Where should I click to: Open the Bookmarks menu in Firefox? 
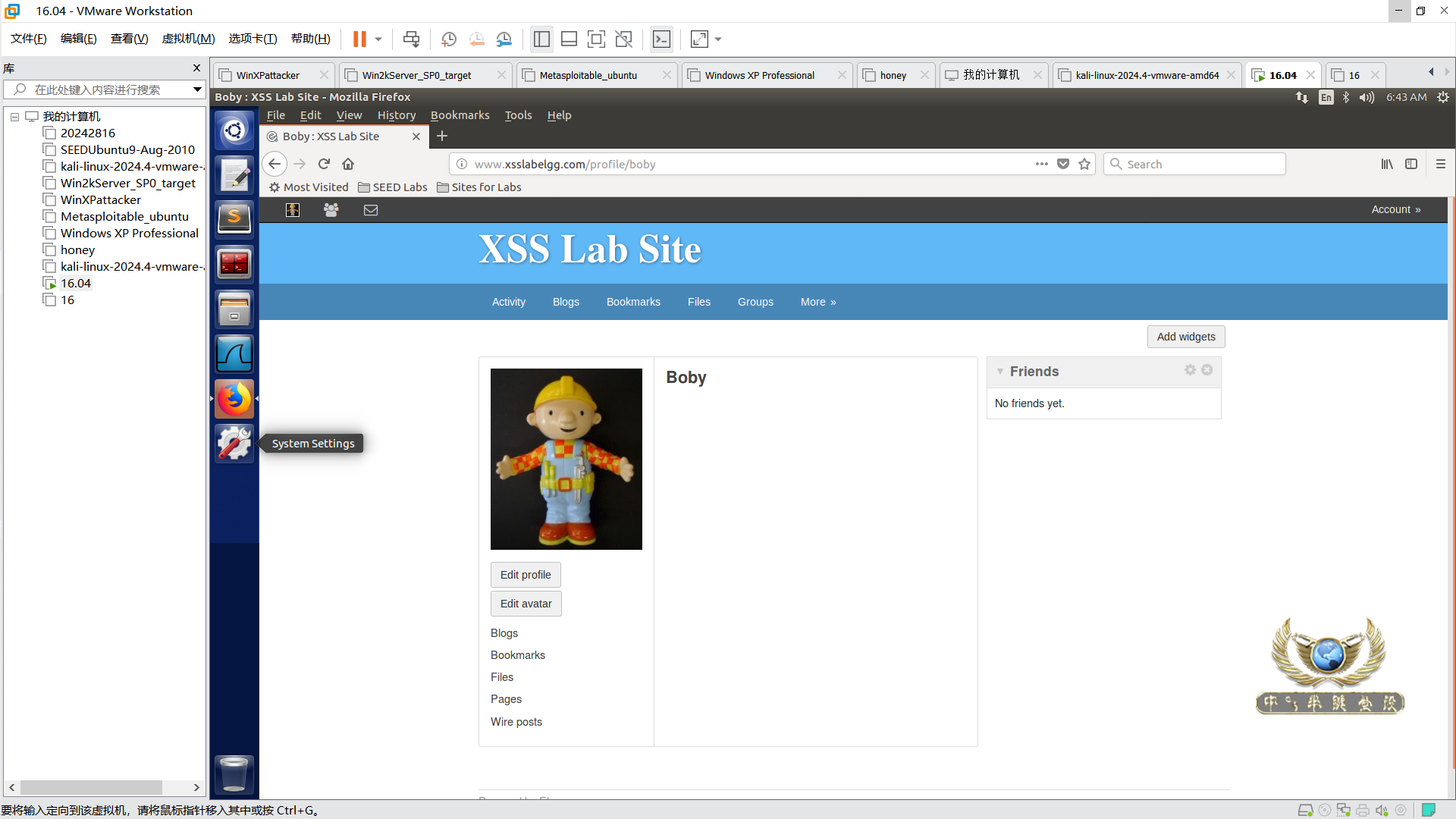pyautogui.click(x=460, y=115)
